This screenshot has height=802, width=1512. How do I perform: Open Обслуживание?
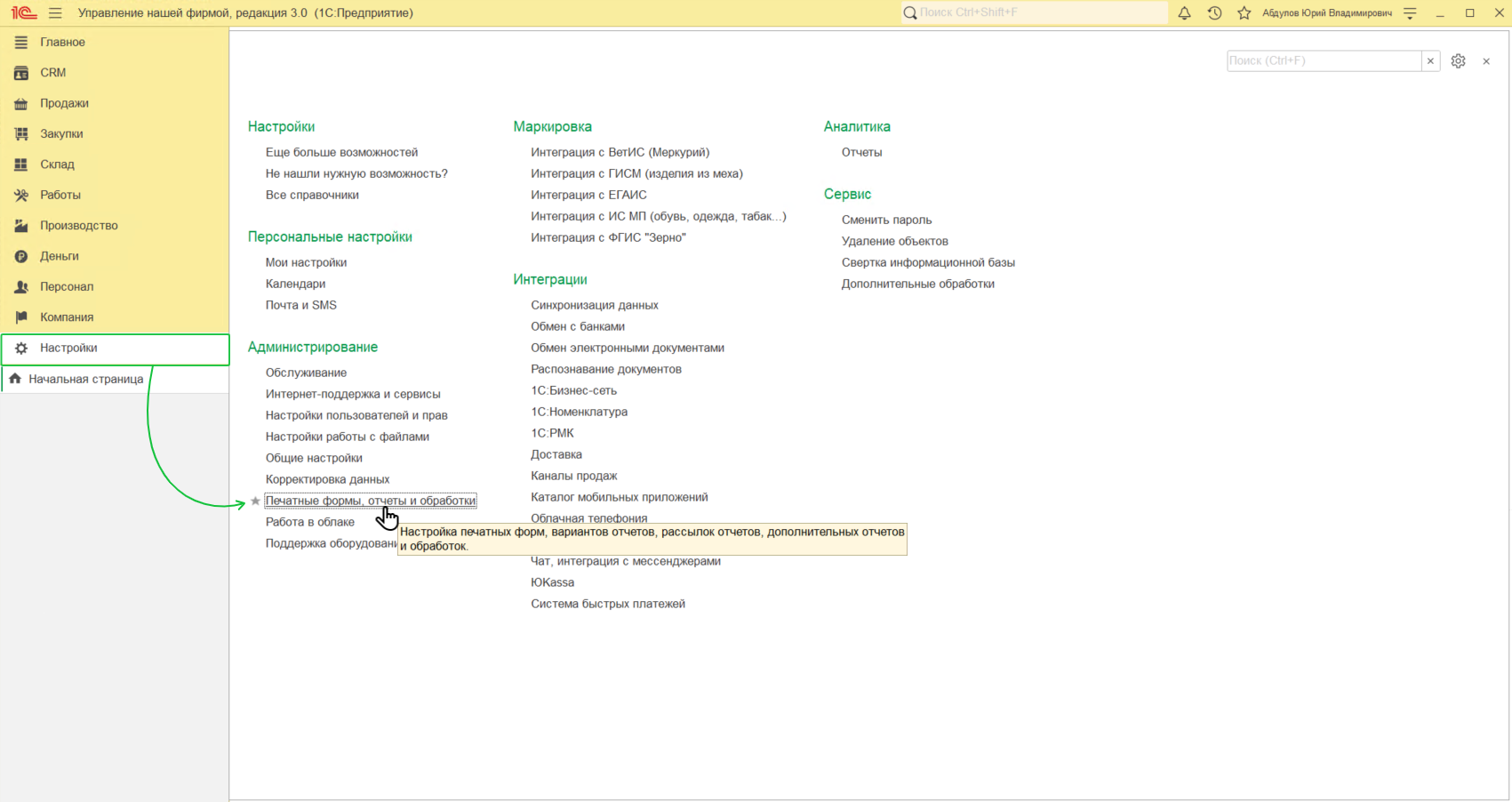click(306, 373)
